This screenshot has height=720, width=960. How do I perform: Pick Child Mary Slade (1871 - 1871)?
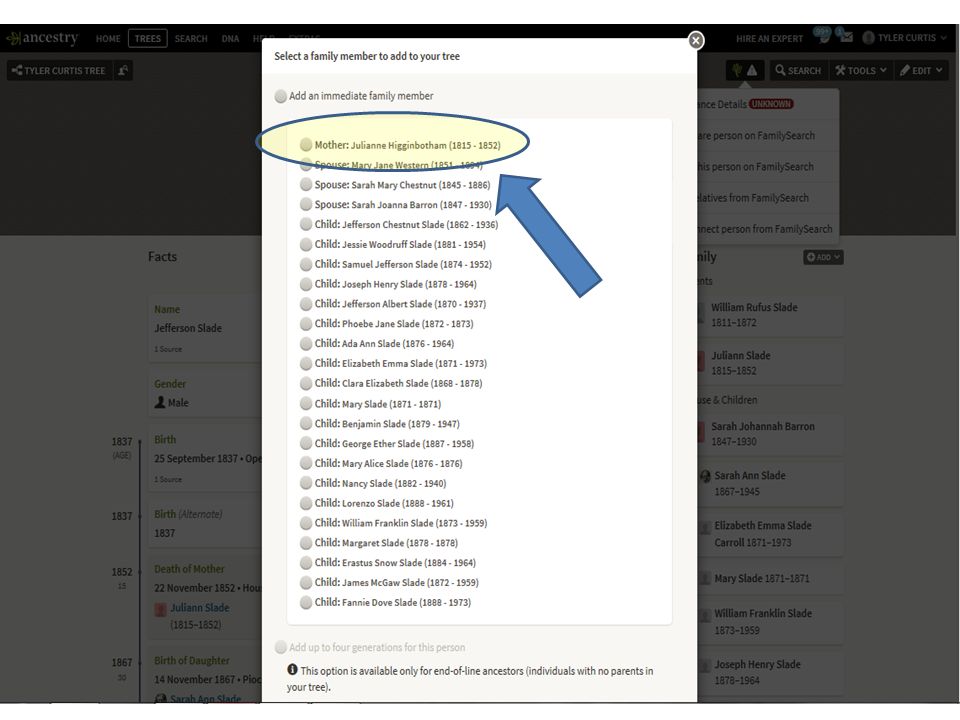coord(306,403)
